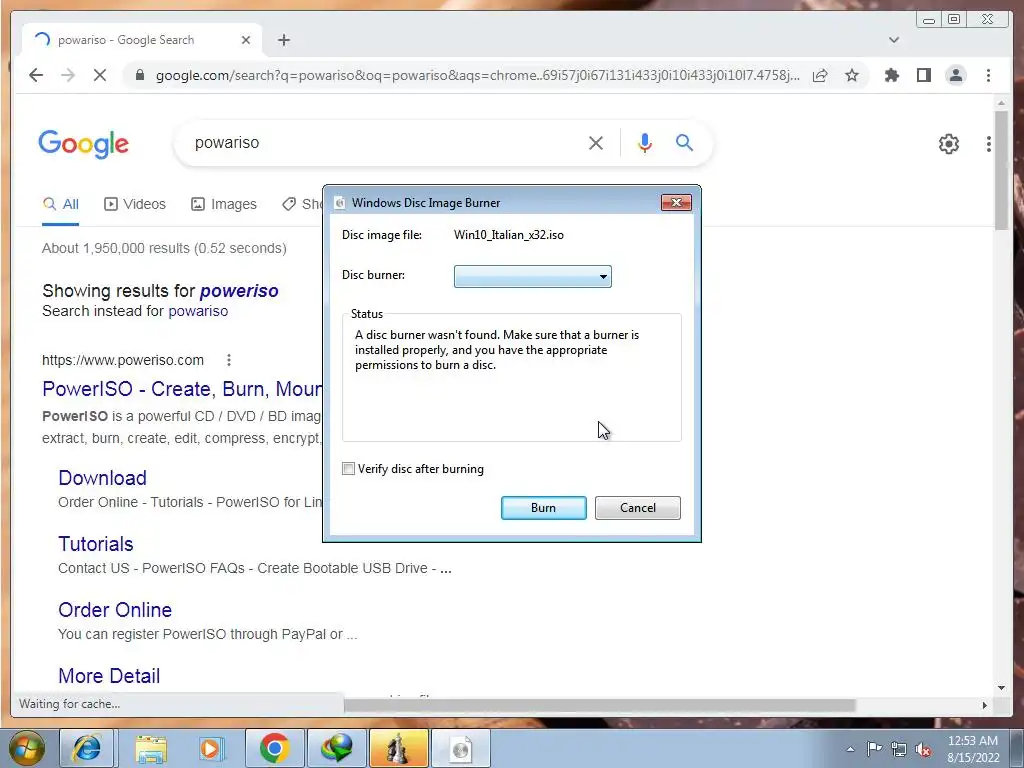Switch to the Videos results tab
1024x768 pixels.
pos(135,204)
